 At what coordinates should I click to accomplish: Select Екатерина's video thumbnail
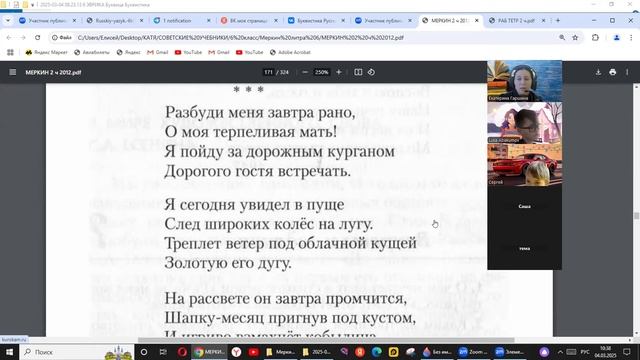(524, 81)
